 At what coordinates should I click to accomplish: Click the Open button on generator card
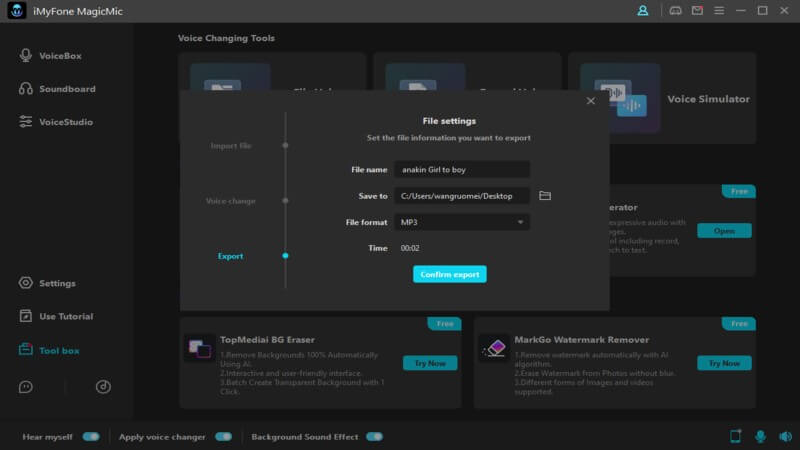point(724,231)
